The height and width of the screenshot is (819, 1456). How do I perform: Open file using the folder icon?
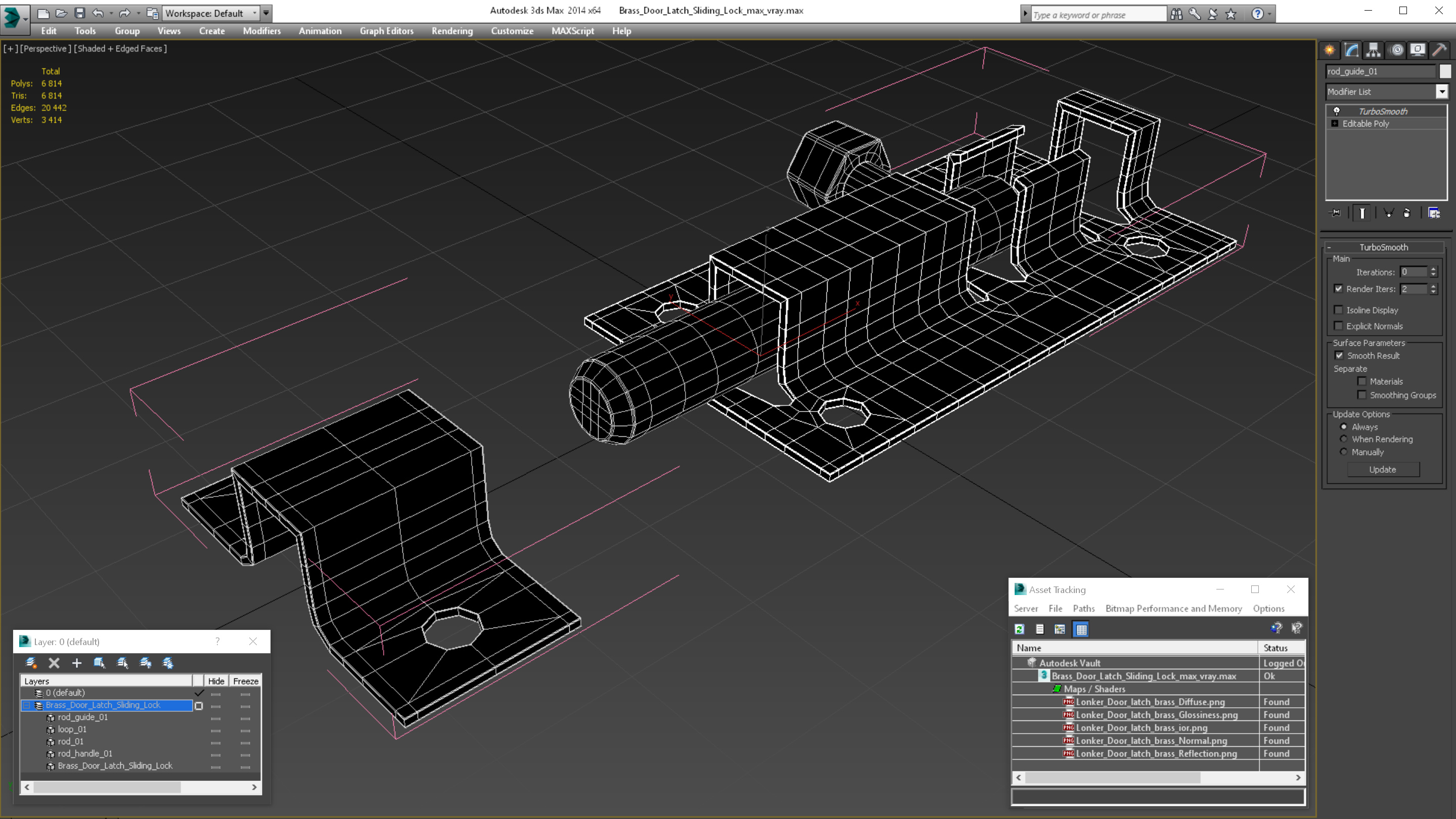(61, 13)
